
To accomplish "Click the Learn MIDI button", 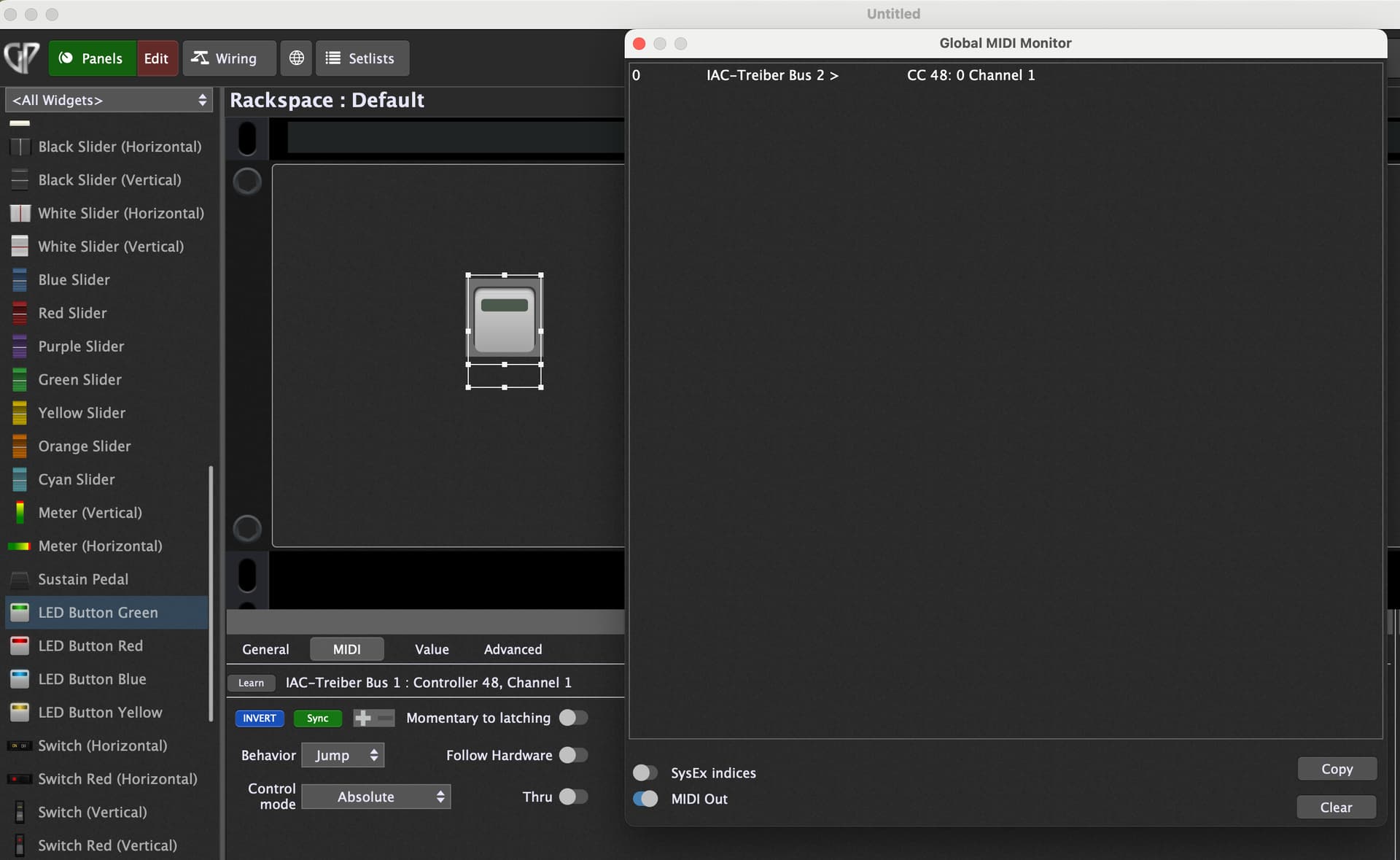I will [x=252, y=683].
